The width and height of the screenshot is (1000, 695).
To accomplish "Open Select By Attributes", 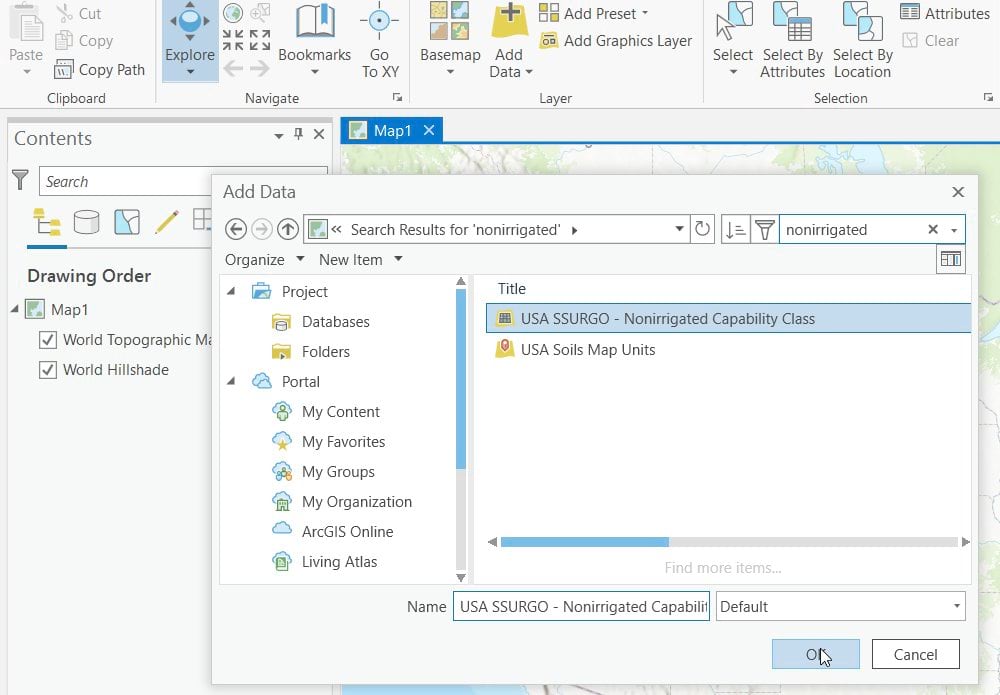I will [x=792, y=40].
